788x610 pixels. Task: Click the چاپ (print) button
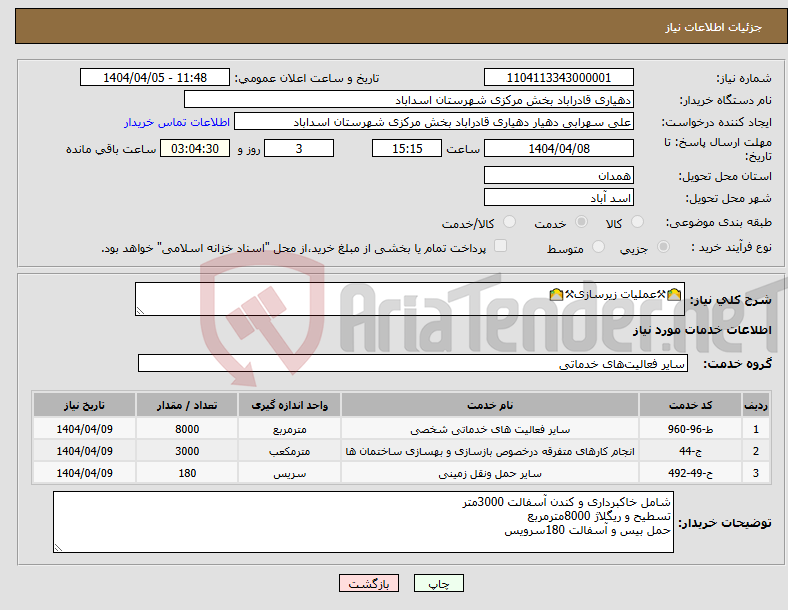pos(438,583)
